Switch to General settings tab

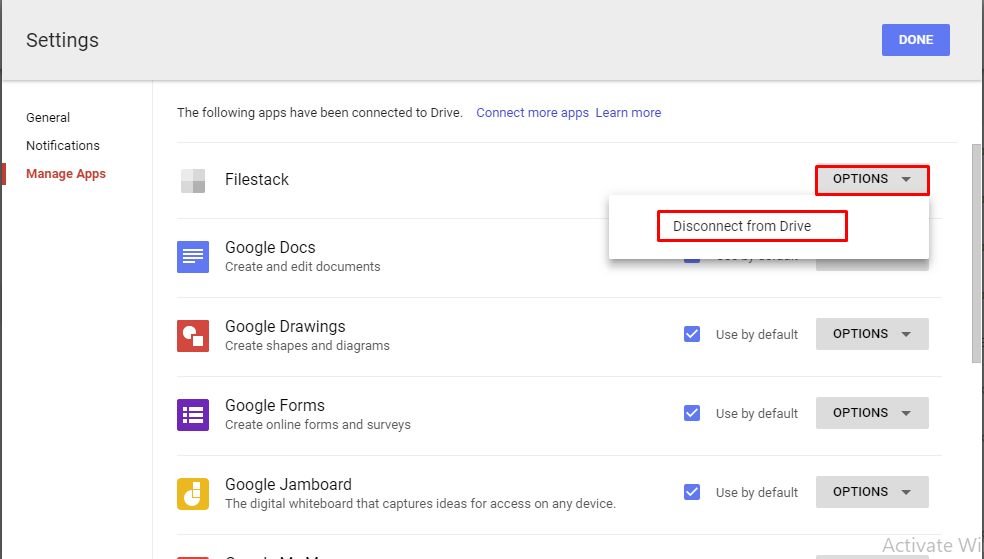click(48, 117)
